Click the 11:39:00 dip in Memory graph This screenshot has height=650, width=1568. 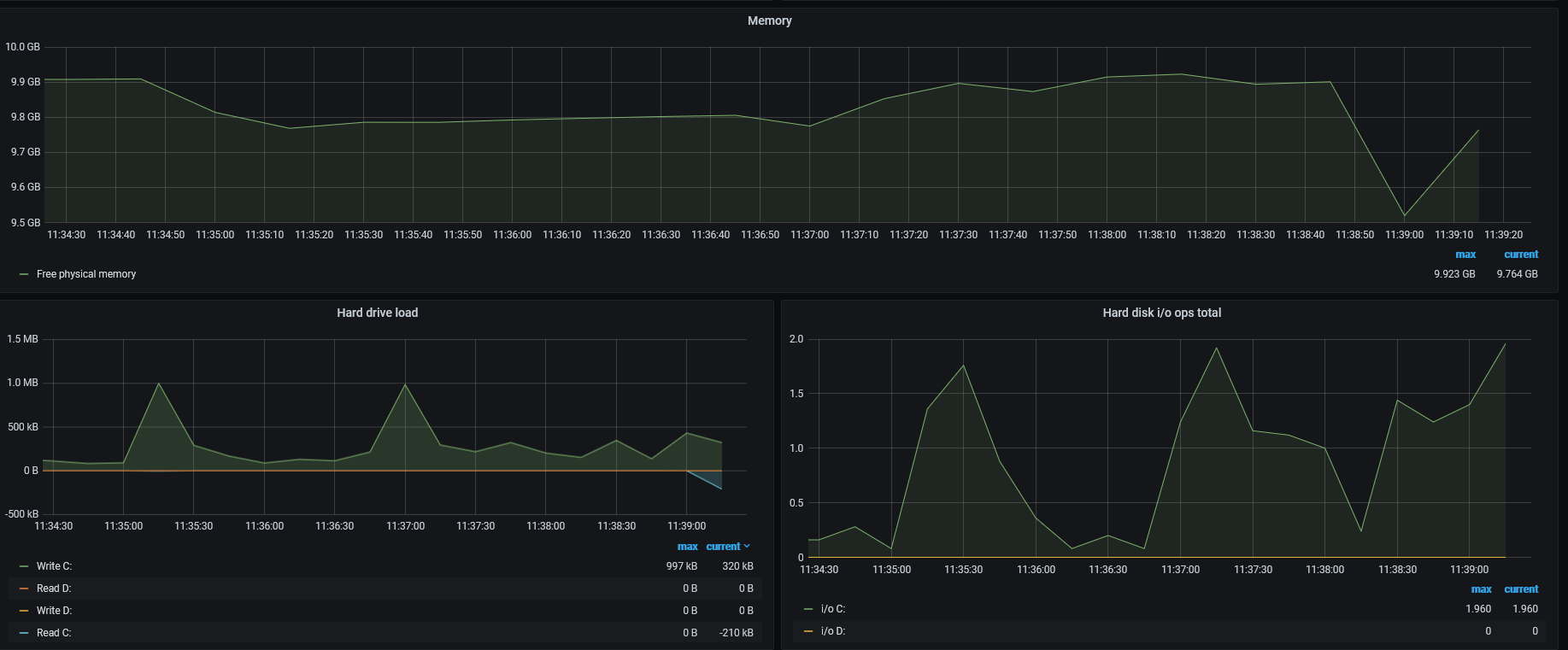tap(1404, 215)
